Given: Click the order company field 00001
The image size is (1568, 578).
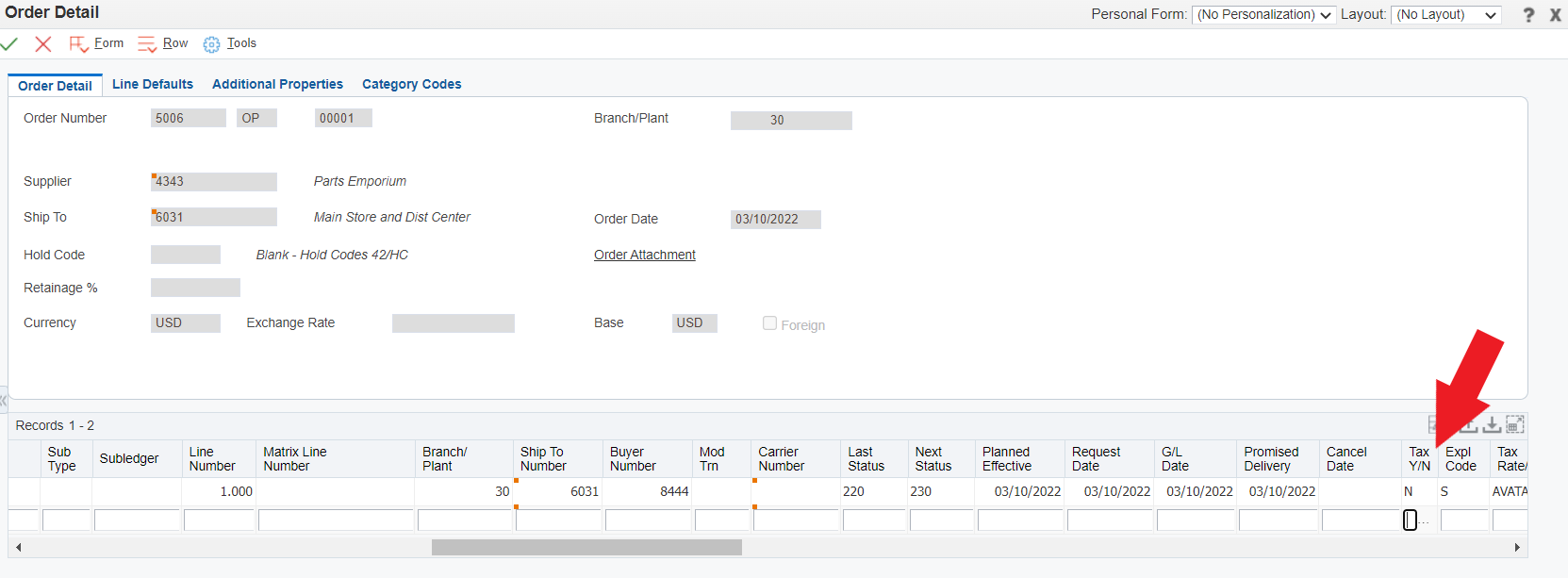Looking at the screenshot, I should click(x=343, y=118).
